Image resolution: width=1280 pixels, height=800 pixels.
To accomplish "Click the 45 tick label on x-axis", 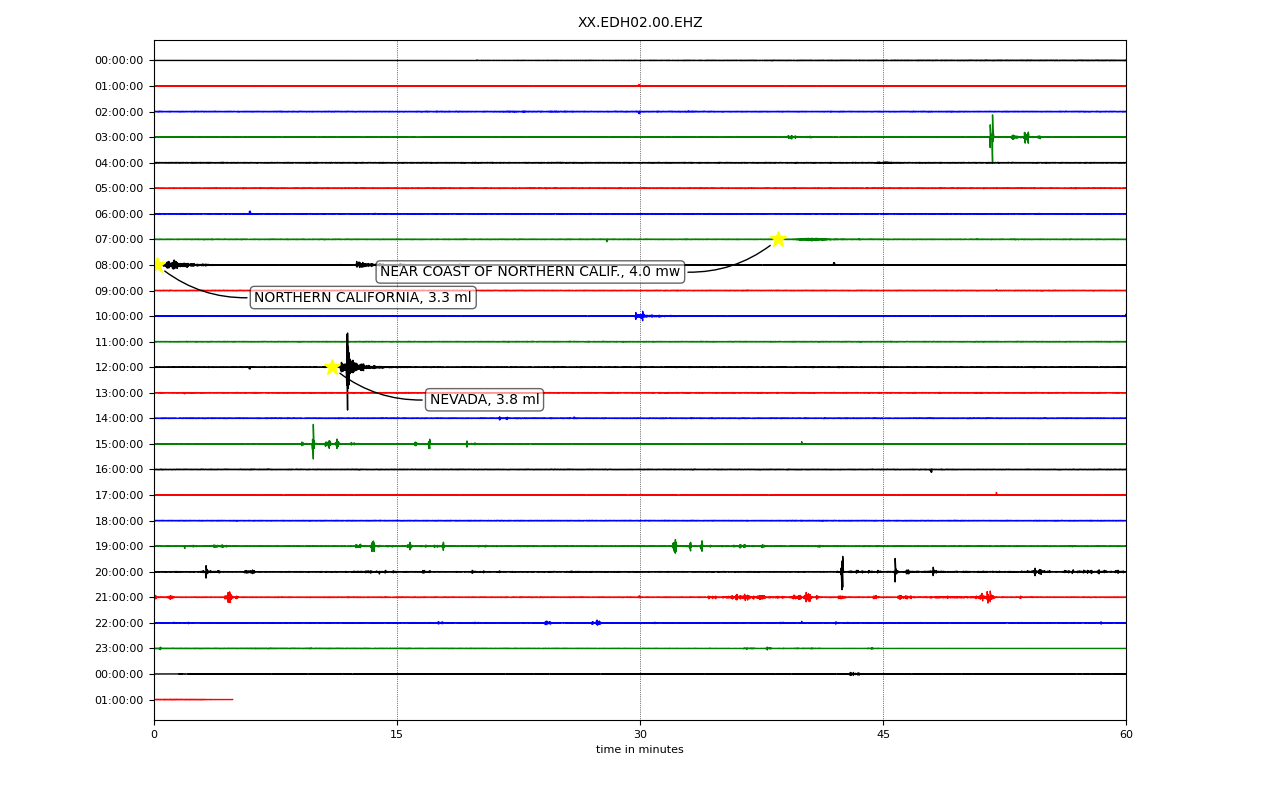I will (x=883, y=735).
